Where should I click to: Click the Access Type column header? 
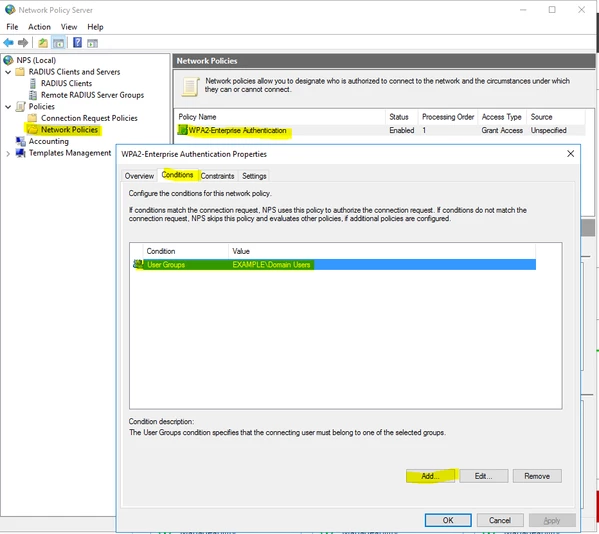pyautogui.click(x=502, y=117)
